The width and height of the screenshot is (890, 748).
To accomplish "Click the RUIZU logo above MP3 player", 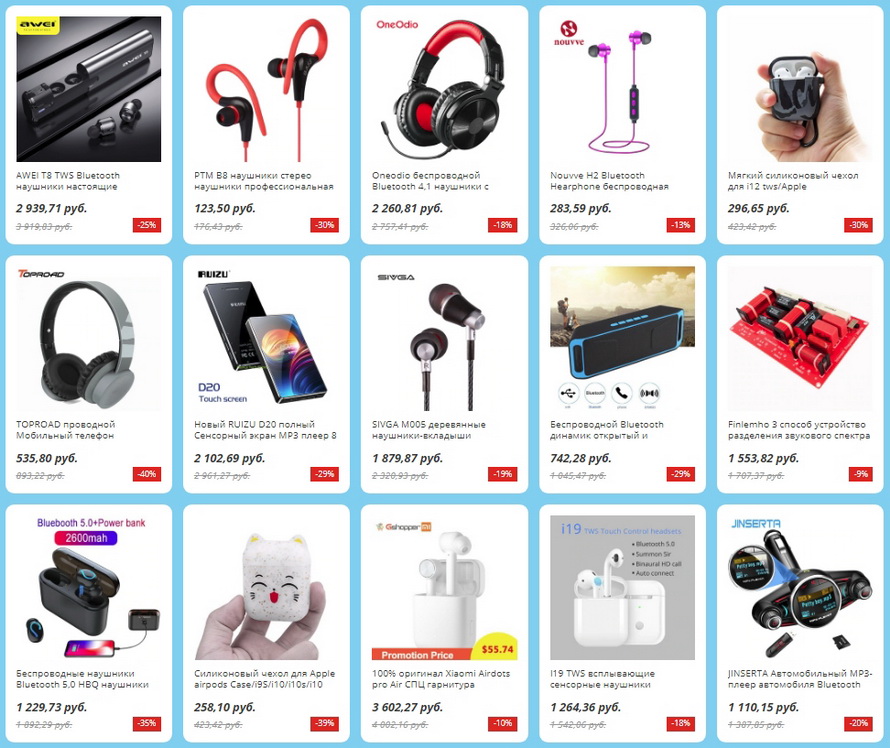I will pos(214,274).
